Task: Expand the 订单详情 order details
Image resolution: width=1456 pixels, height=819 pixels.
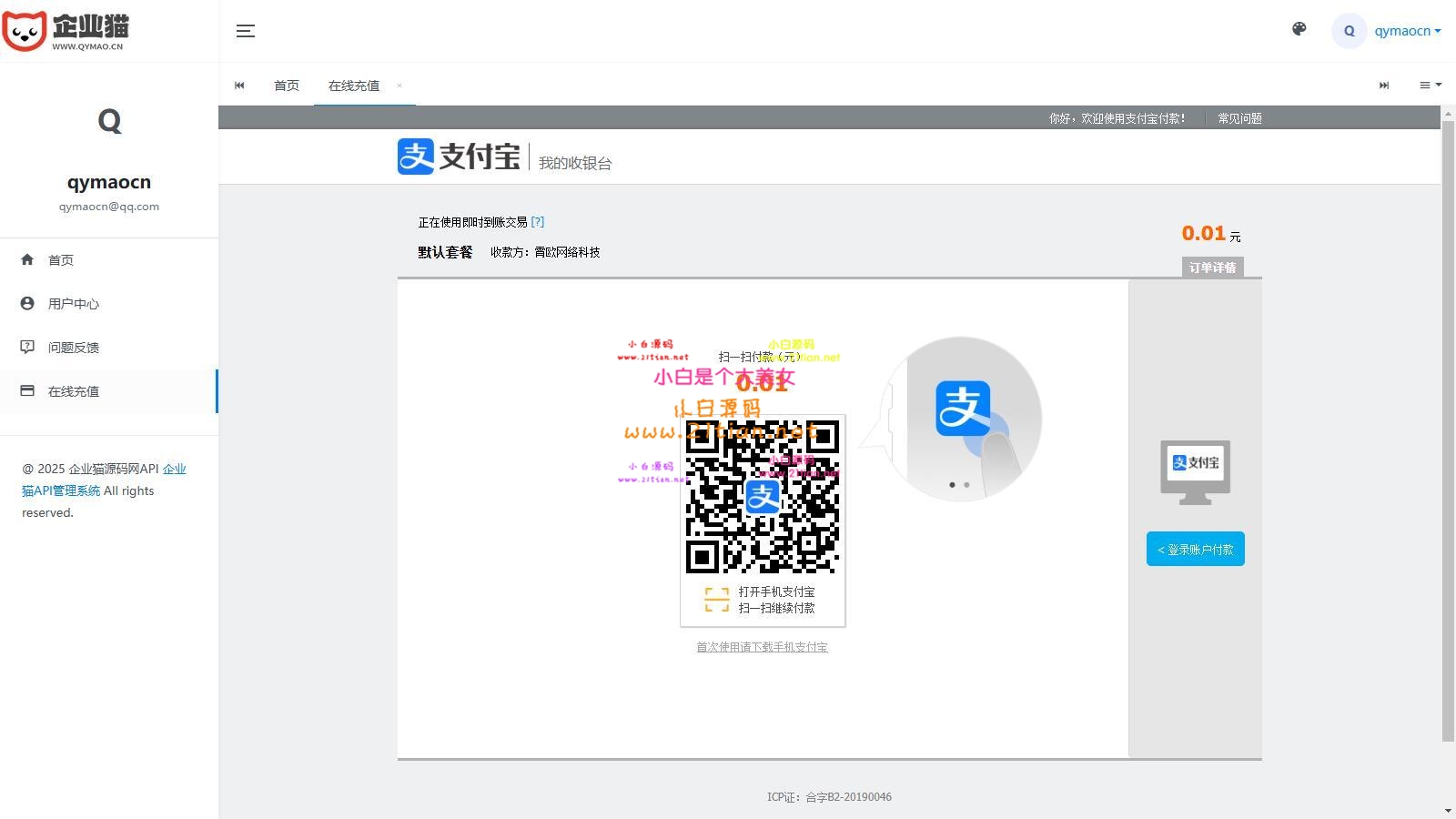Action: [1211, 268]
